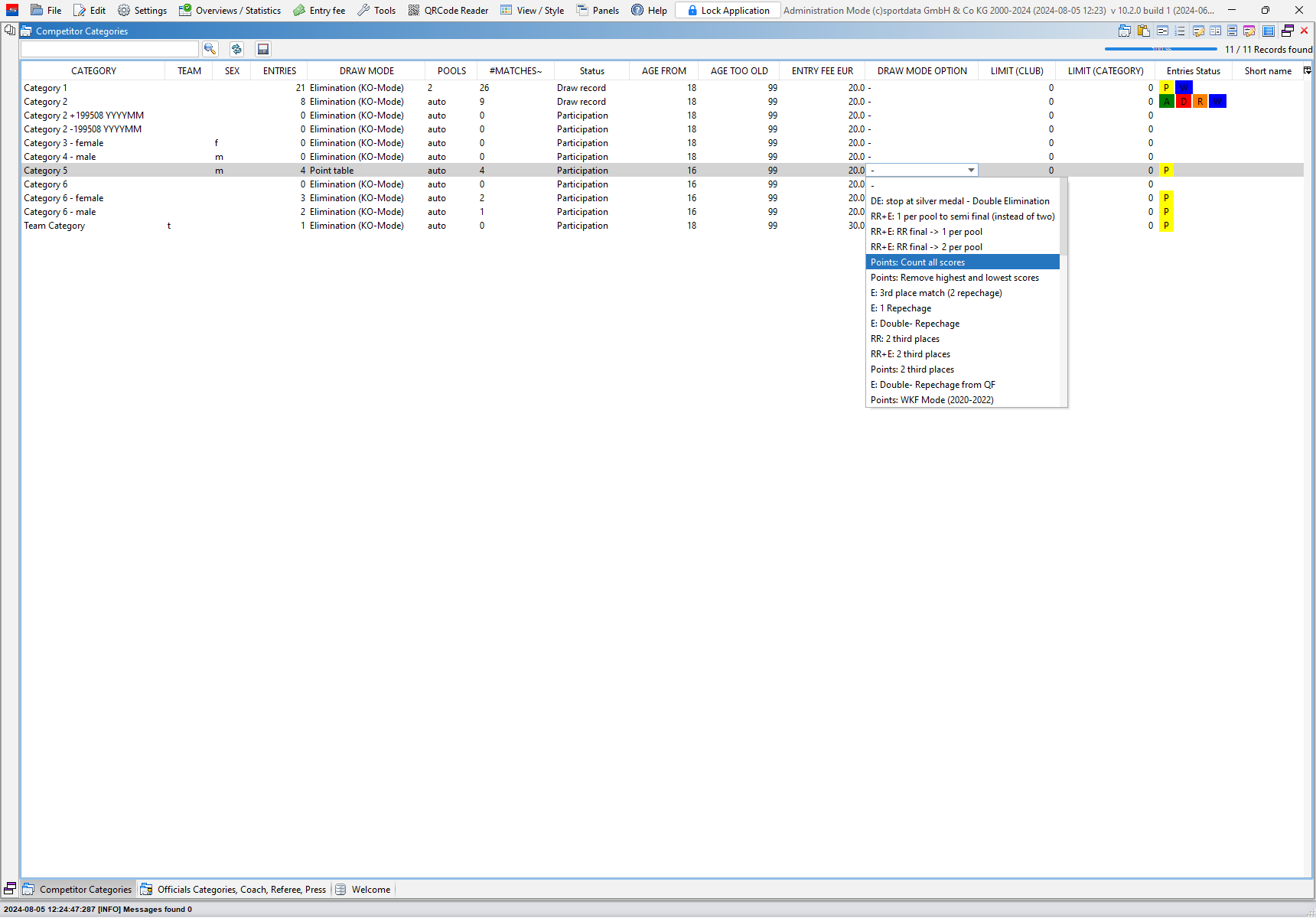1316x918 pixels.
Task: Select 'Points: Count all scores' option
Action: [x=917, y=262]
